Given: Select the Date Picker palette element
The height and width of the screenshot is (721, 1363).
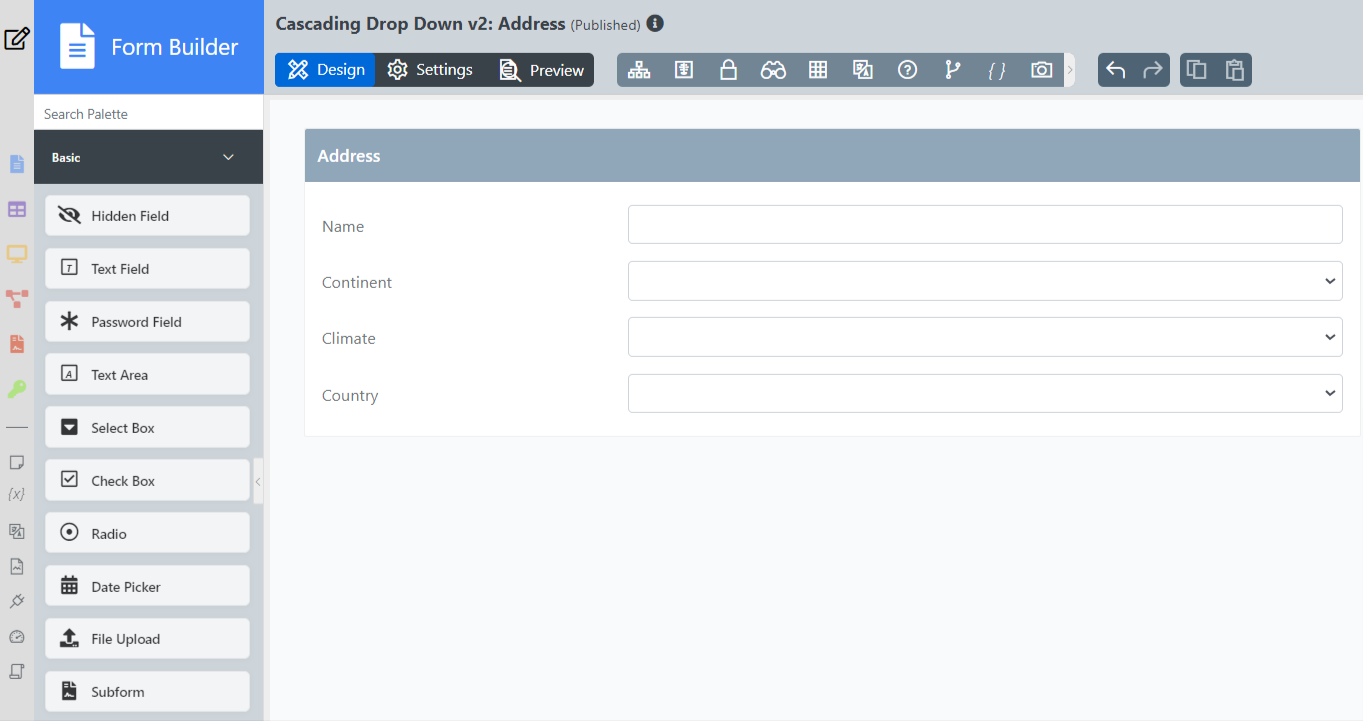Looking at the screenshot, I should [x=147, y=587].
